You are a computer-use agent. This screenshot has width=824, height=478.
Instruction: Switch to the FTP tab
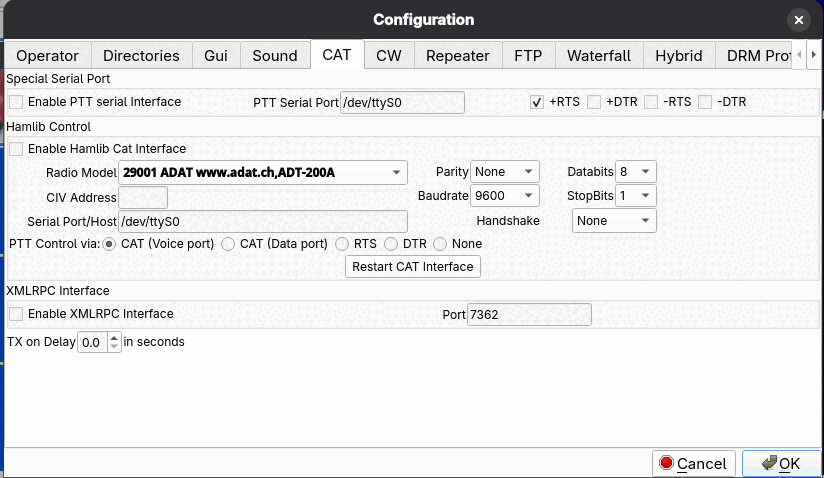(528, 56)
